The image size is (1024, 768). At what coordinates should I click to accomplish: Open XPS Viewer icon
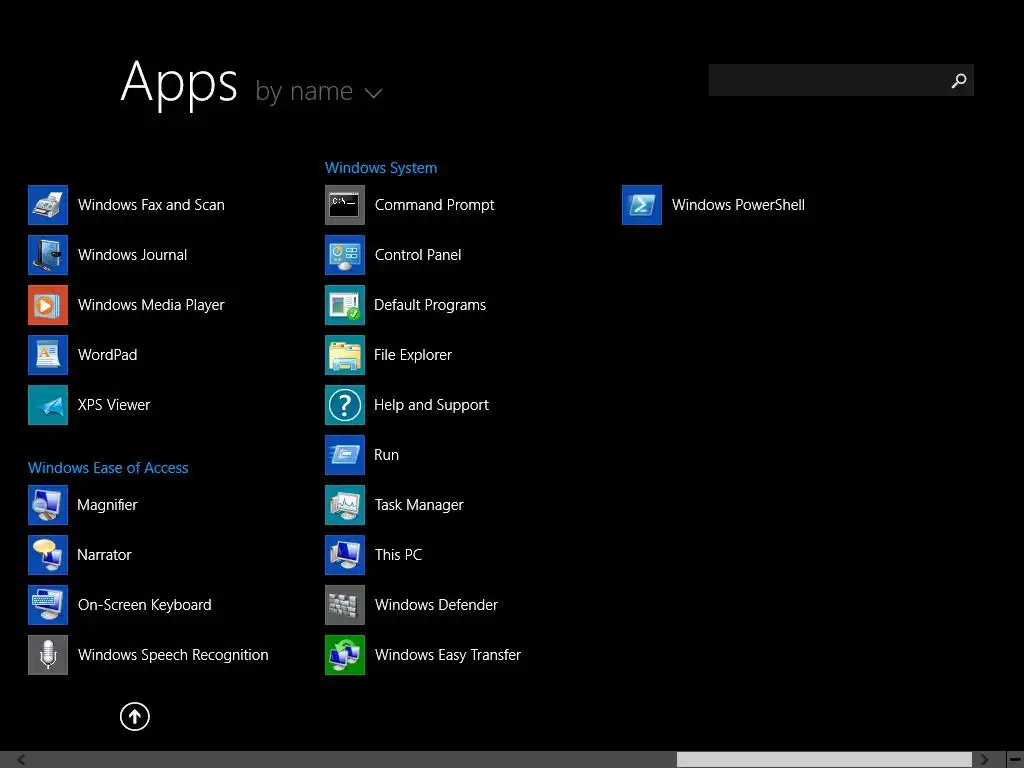tap(48, 405)
